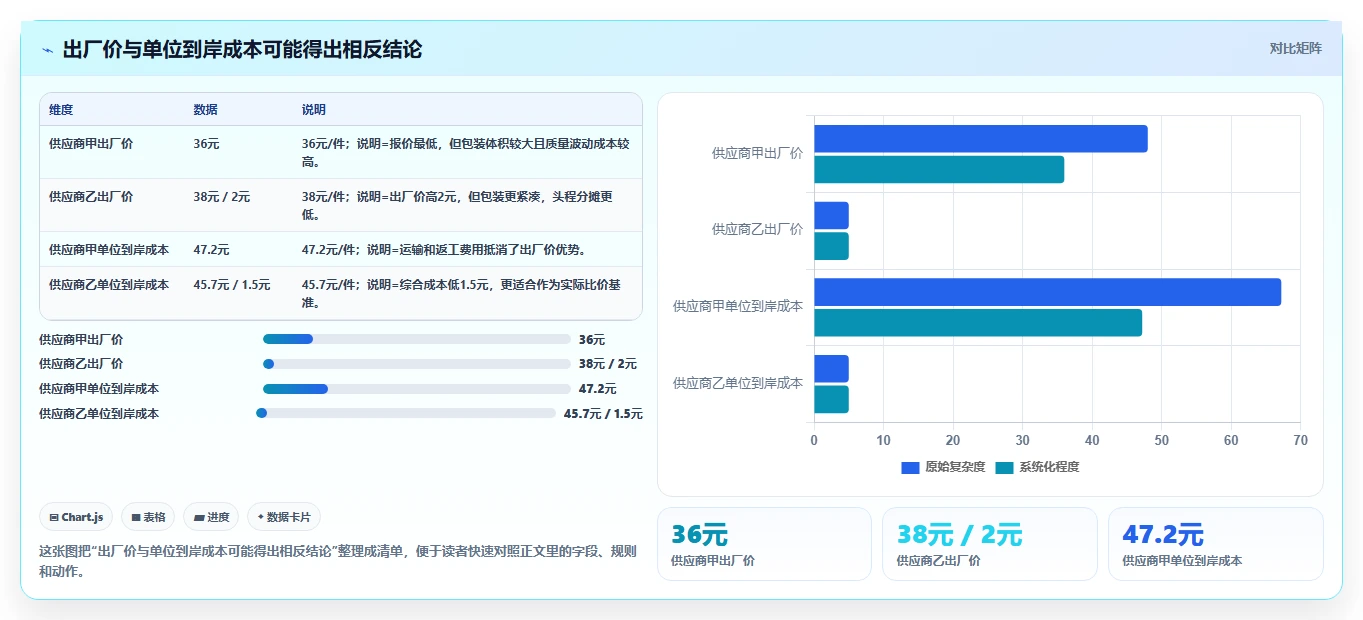
Task: Click the 47.2元 data card
Action: (x=1215, y=544)
